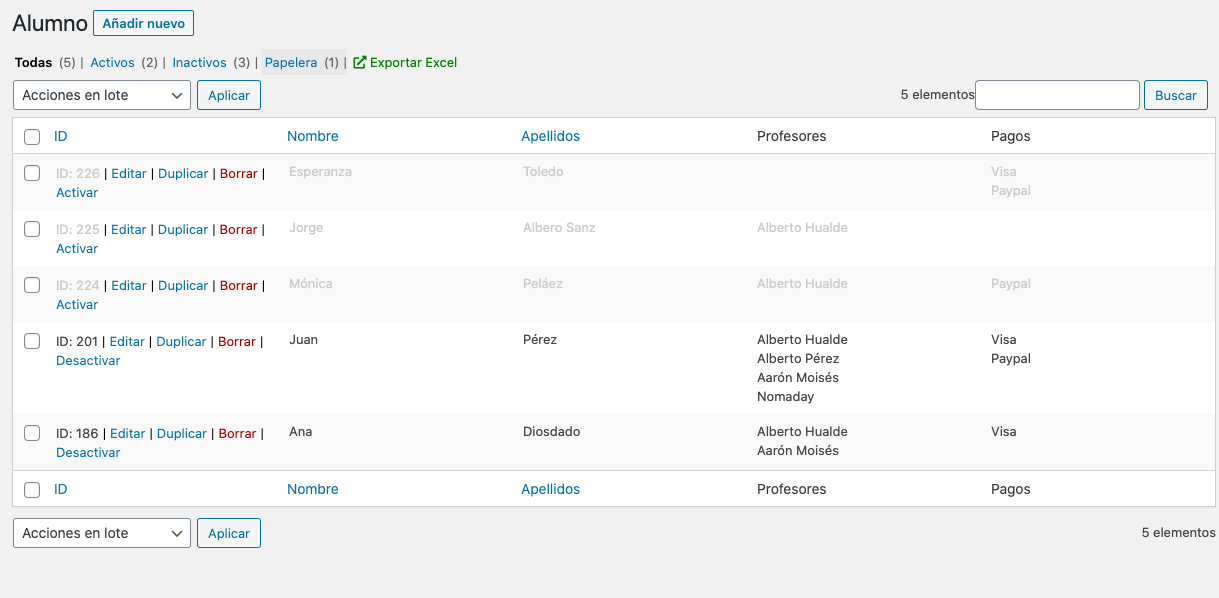
Task: Click Desactivar for ID 186
Action: coord(88,452)
